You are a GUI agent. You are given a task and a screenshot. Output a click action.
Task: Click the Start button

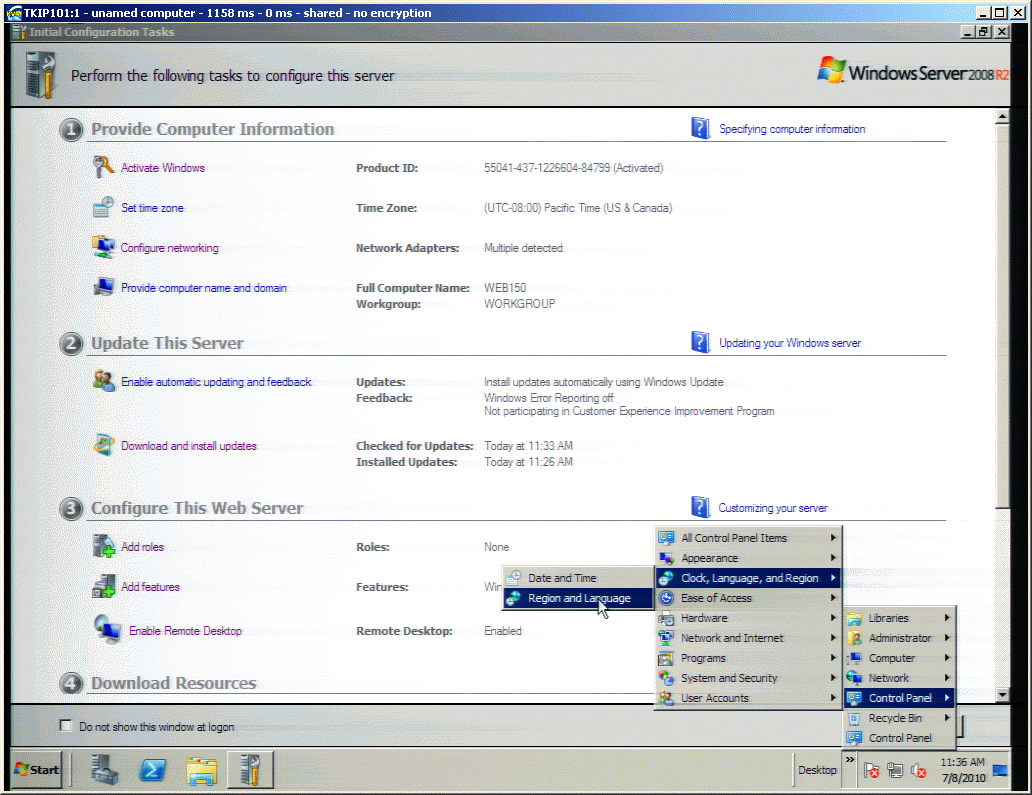tap(37, 769)
